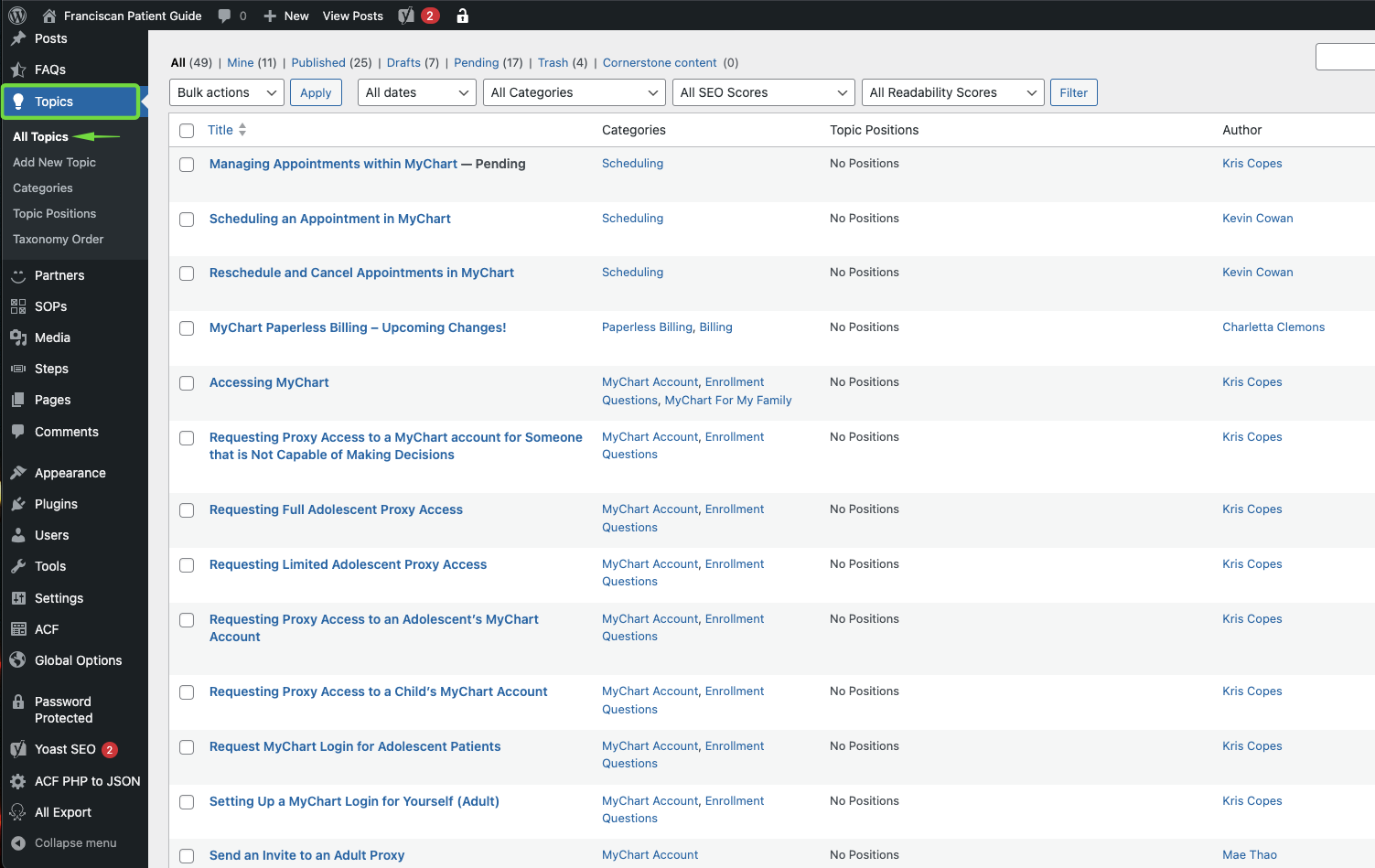Click the Steps list icon
This screenshot has width=1375, height=868.
pos(18,369)
